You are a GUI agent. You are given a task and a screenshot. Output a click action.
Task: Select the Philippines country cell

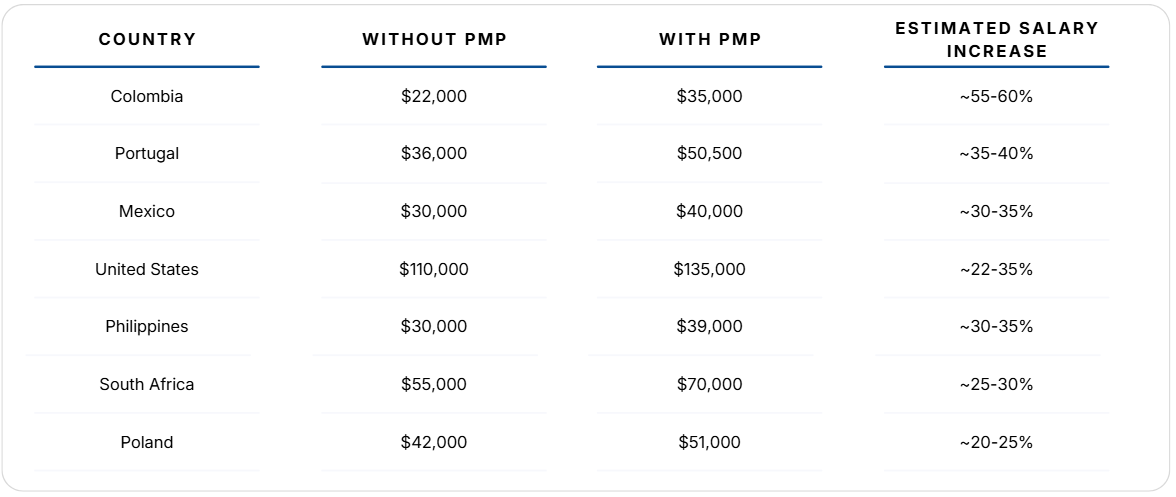(x=147, y=327)
